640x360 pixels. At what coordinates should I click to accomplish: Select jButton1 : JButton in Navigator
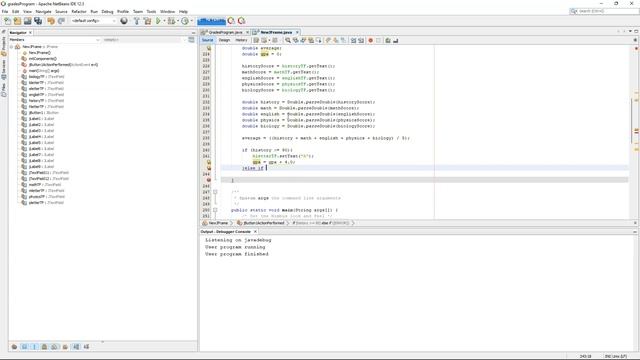click(x=44, y=113)
